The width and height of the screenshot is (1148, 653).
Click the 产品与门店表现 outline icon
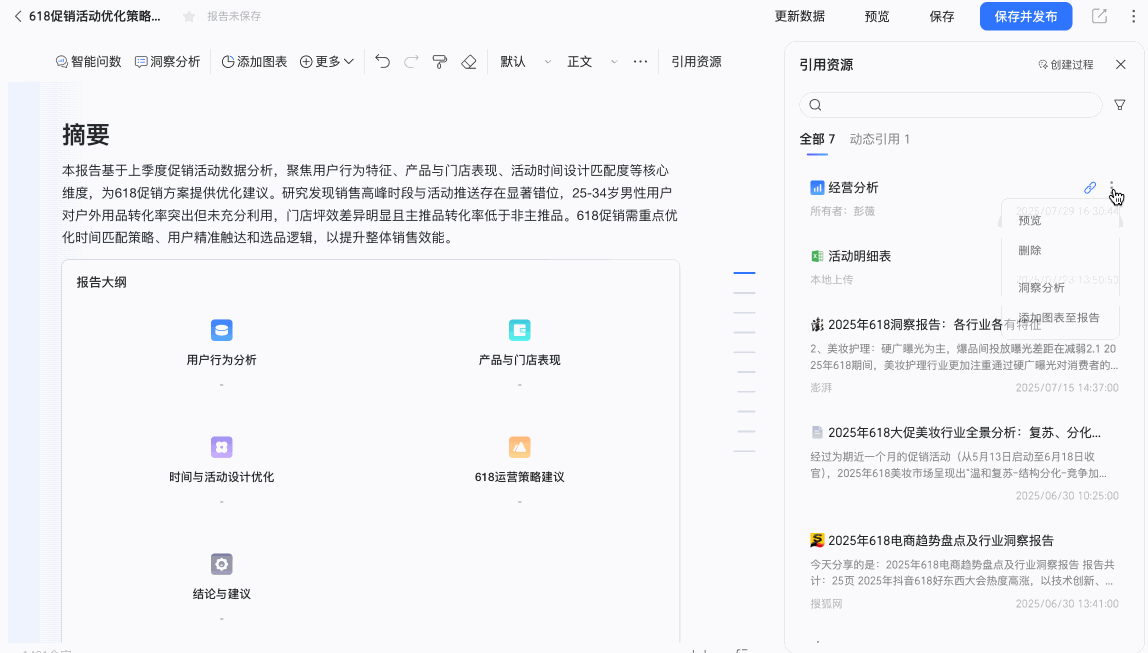point(519,330)
